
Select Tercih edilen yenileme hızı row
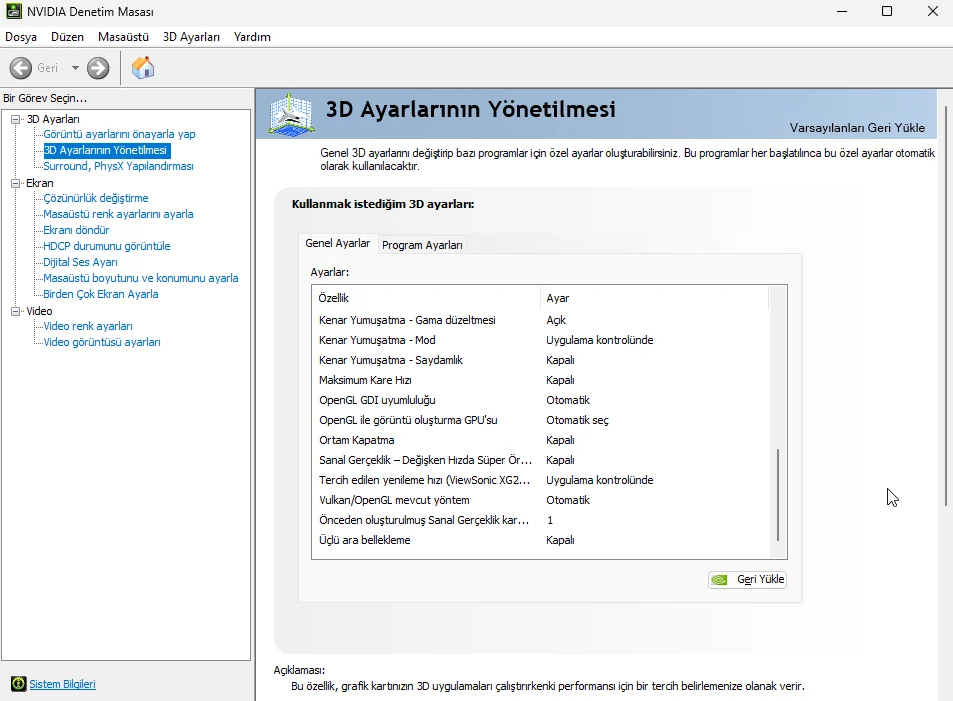pyautogui.click(x=541, y=480)
